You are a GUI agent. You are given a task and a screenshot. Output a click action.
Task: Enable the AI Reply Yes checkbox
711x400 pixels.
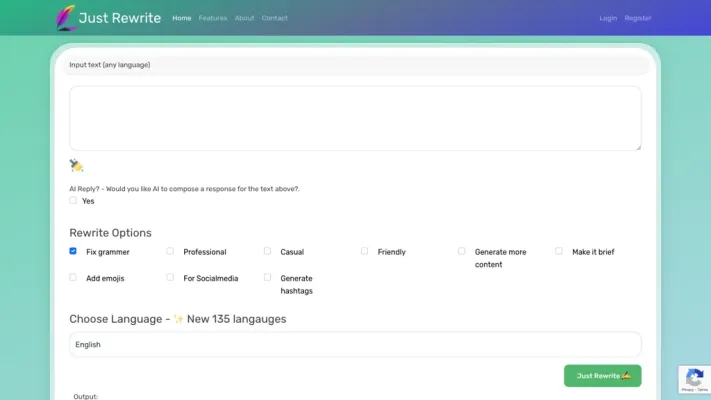pos(73,200)
